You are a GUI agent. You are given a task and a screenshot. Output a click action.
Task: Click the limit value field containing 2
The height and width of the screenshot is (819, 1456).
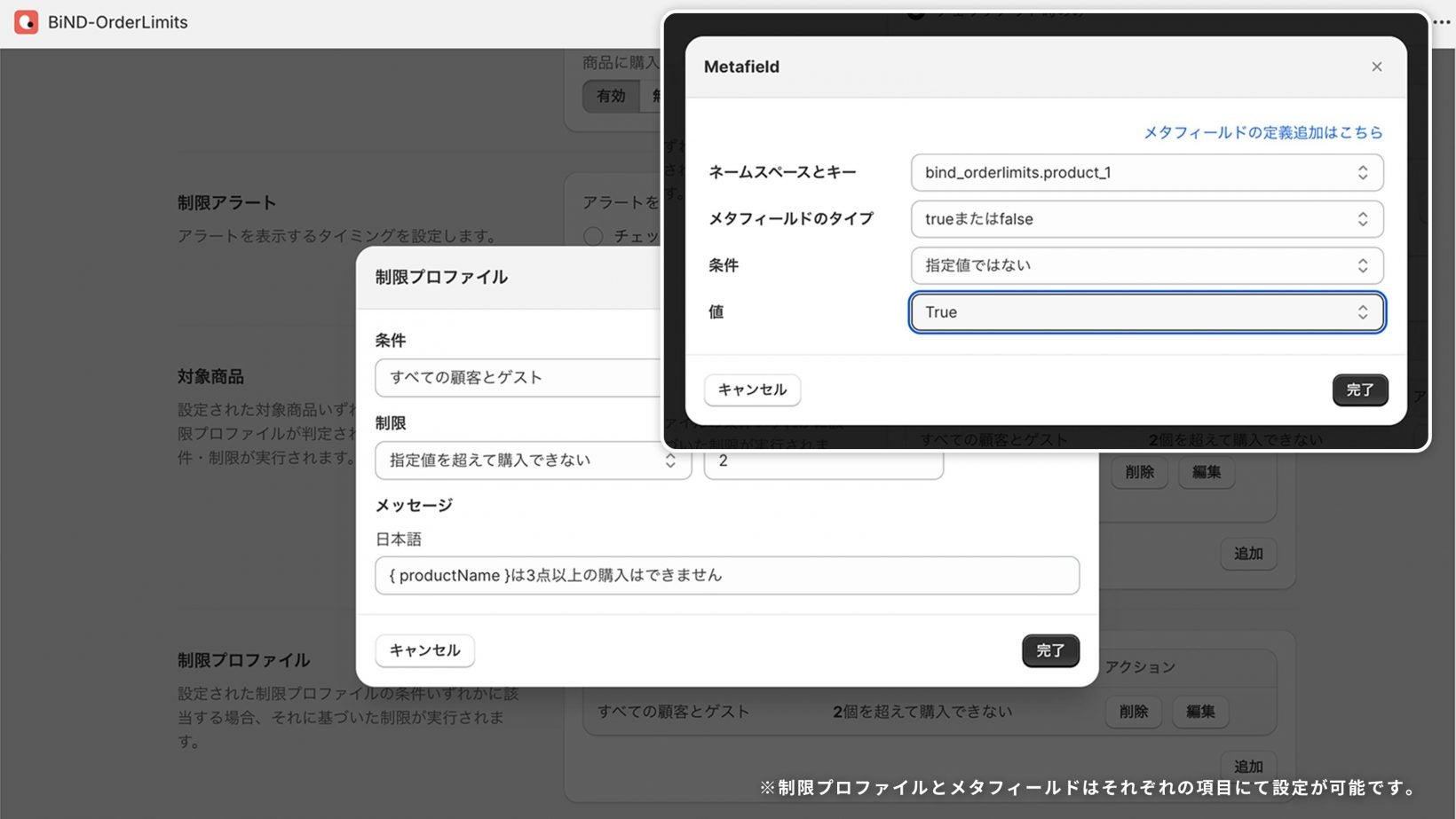[x=823, y=463]
